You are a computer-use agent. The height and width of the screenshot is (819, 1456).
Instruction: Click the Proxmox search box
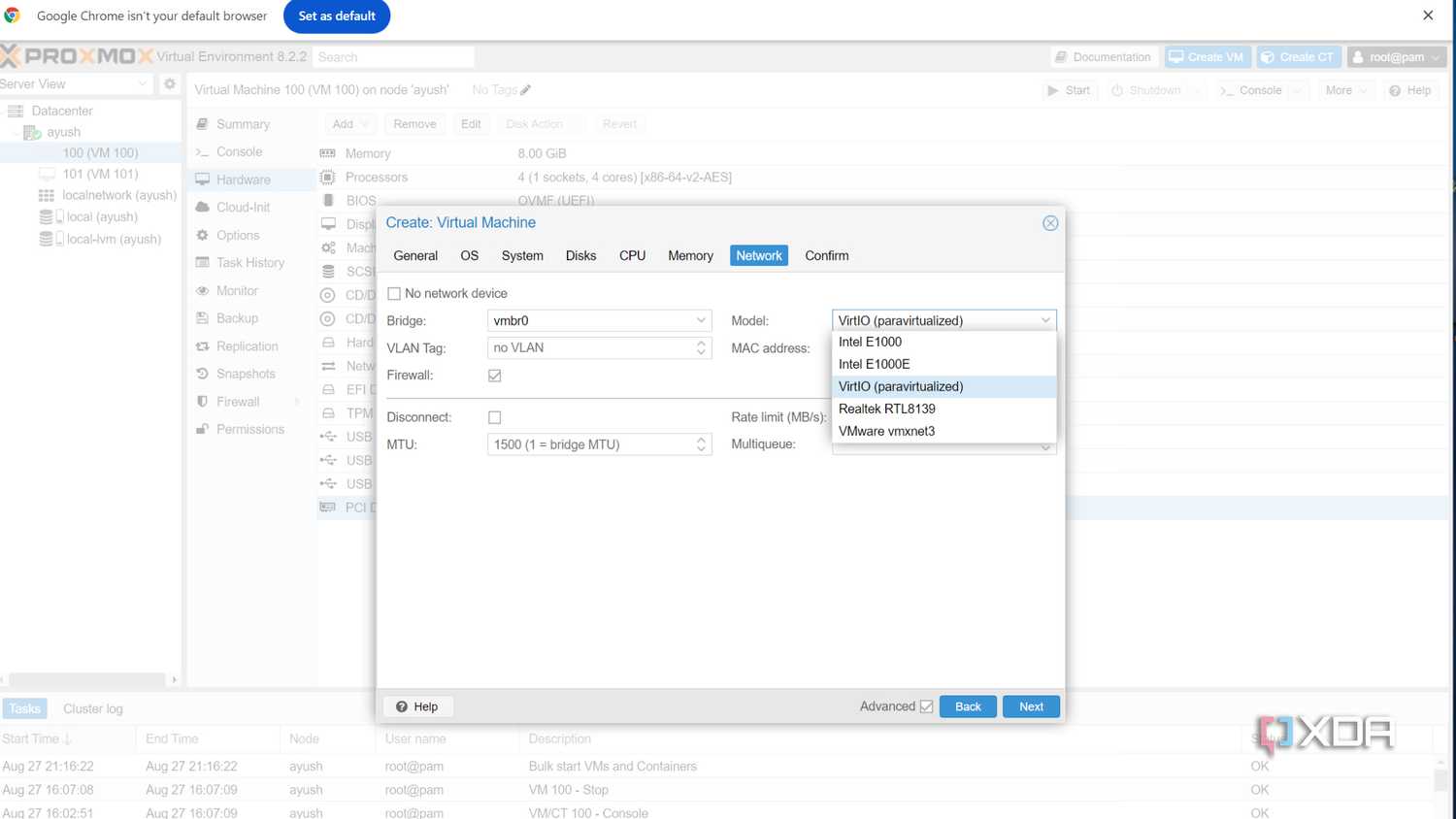(x=393, y=57)
